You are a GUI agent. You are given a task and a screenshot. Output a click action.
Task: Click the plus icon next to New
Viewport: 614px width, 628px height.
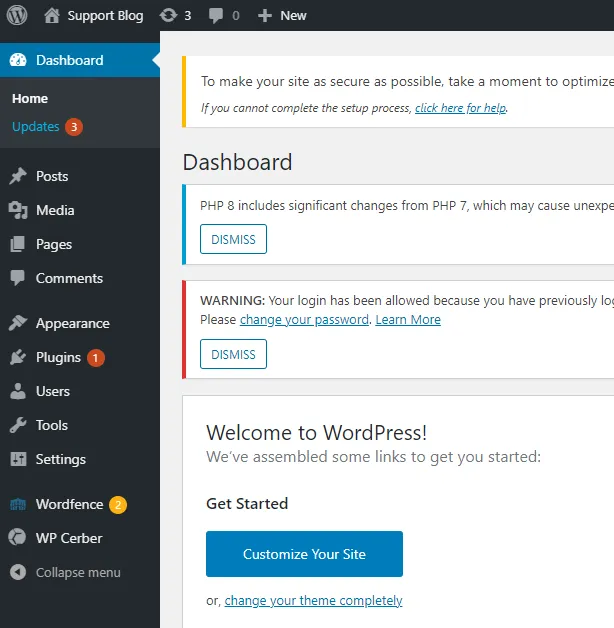click(265, 16)
